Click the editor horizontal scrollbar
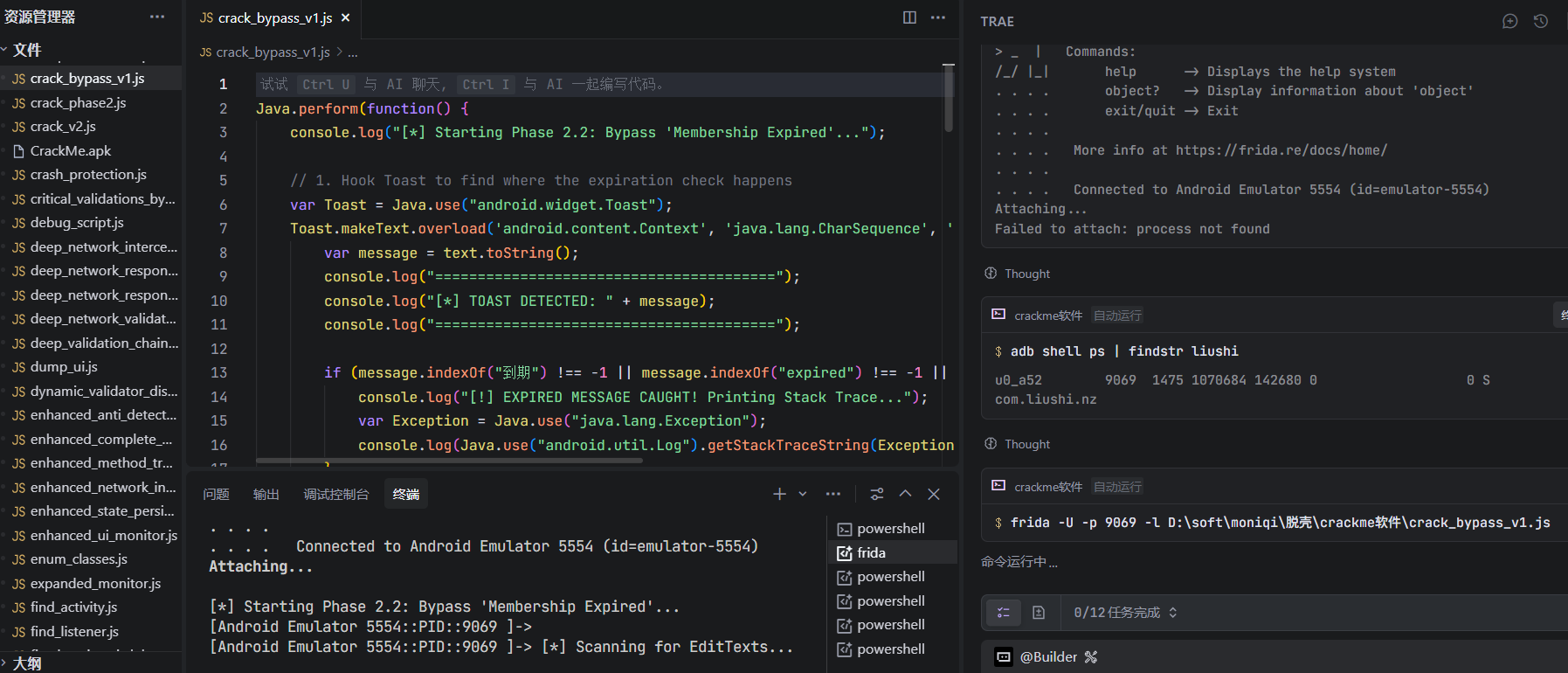 pos(449,460)
